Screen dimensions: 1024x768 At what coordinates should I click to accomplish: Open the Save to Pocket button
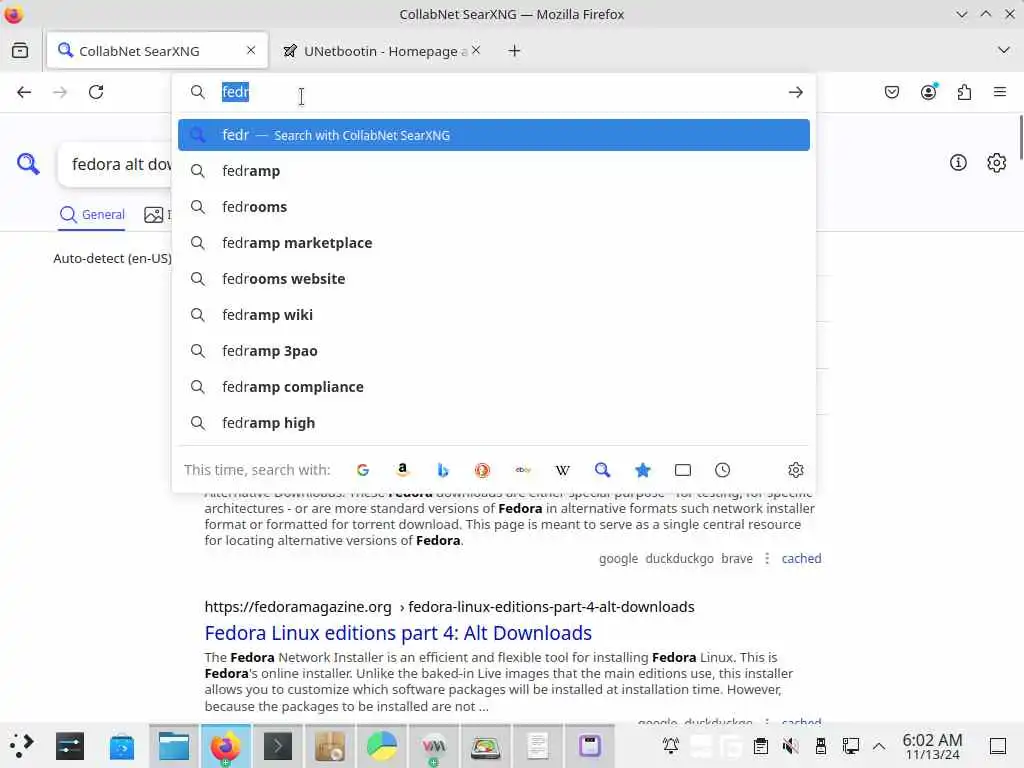[892, 92]
